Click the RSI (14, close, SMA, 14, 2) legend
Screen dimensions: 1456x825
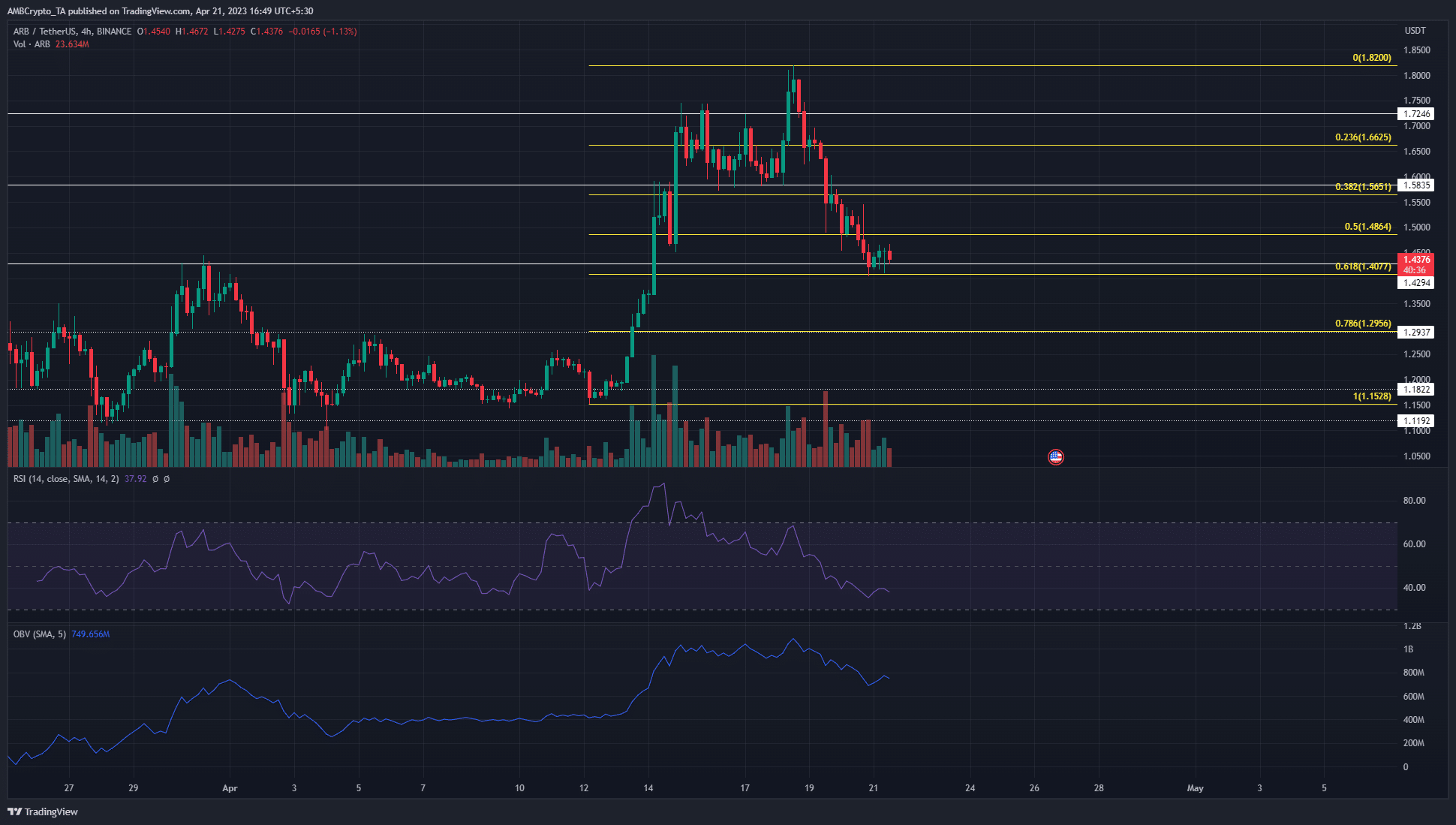tap(66, 479)
